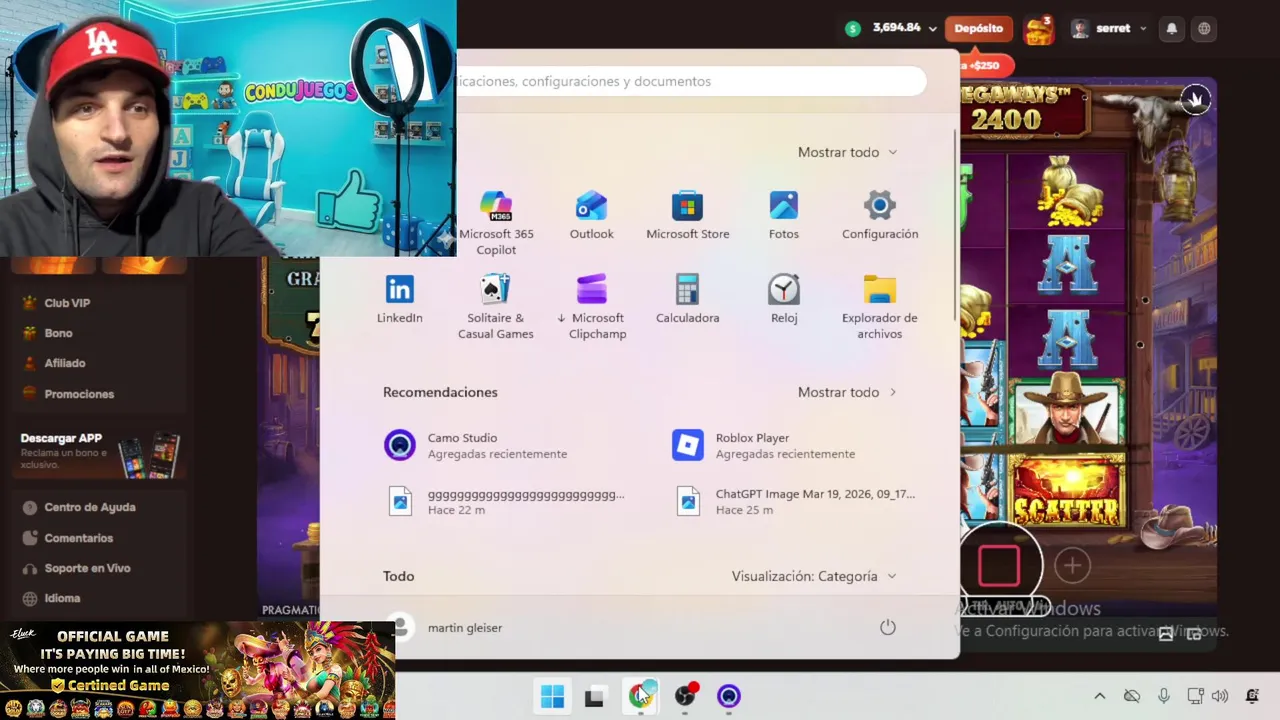Open ChatGPT Image Mar 19 file
The image size is (1280, 720).
pos(795,501)
